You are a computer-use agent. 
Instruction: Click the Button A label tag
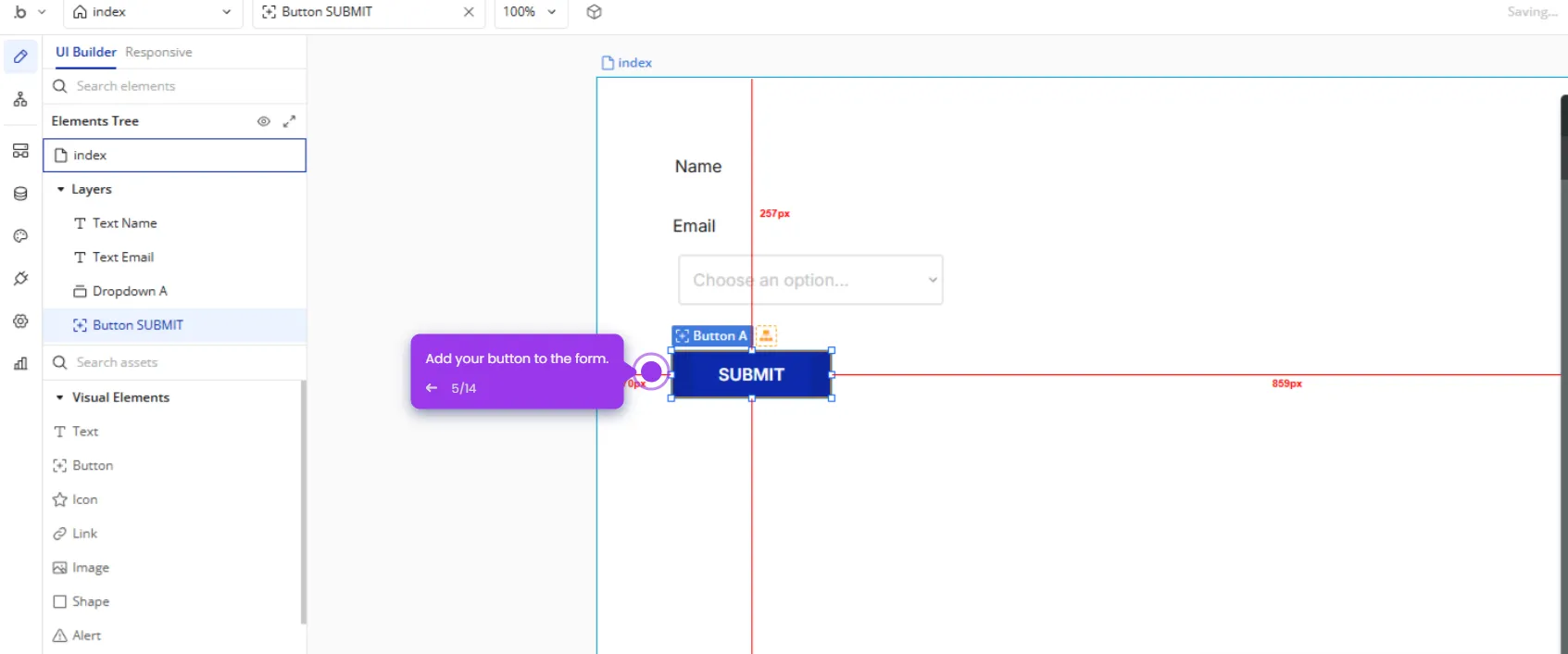[x=711, y=335]
